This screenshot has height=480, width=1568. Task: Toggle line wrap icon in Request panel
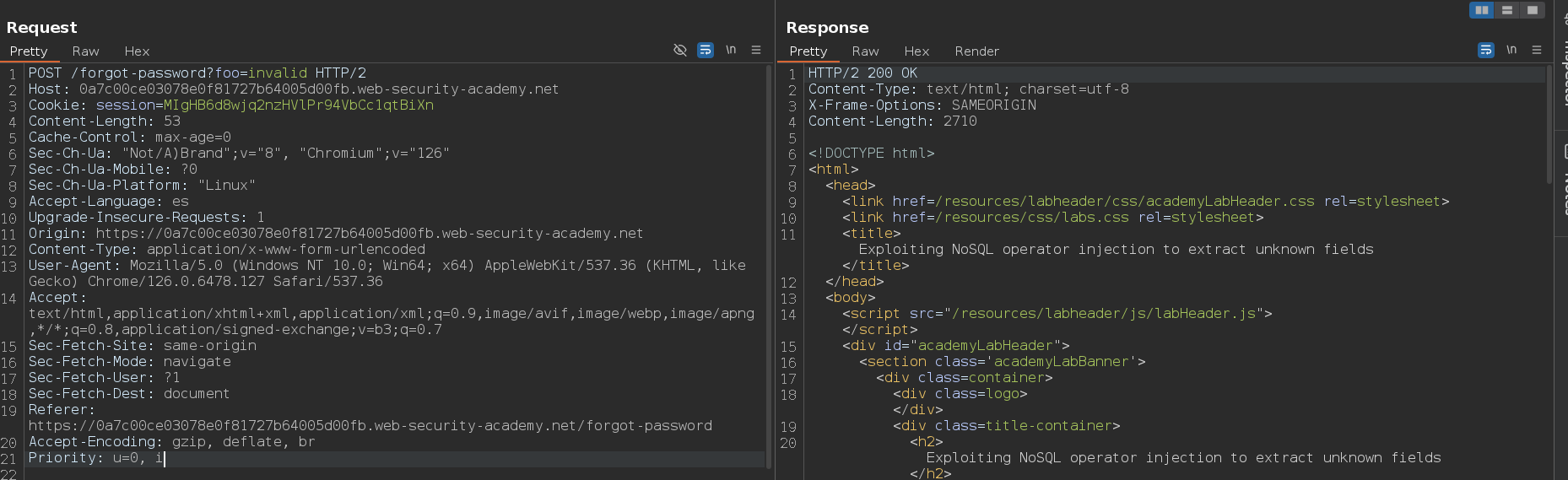(706, 51)
